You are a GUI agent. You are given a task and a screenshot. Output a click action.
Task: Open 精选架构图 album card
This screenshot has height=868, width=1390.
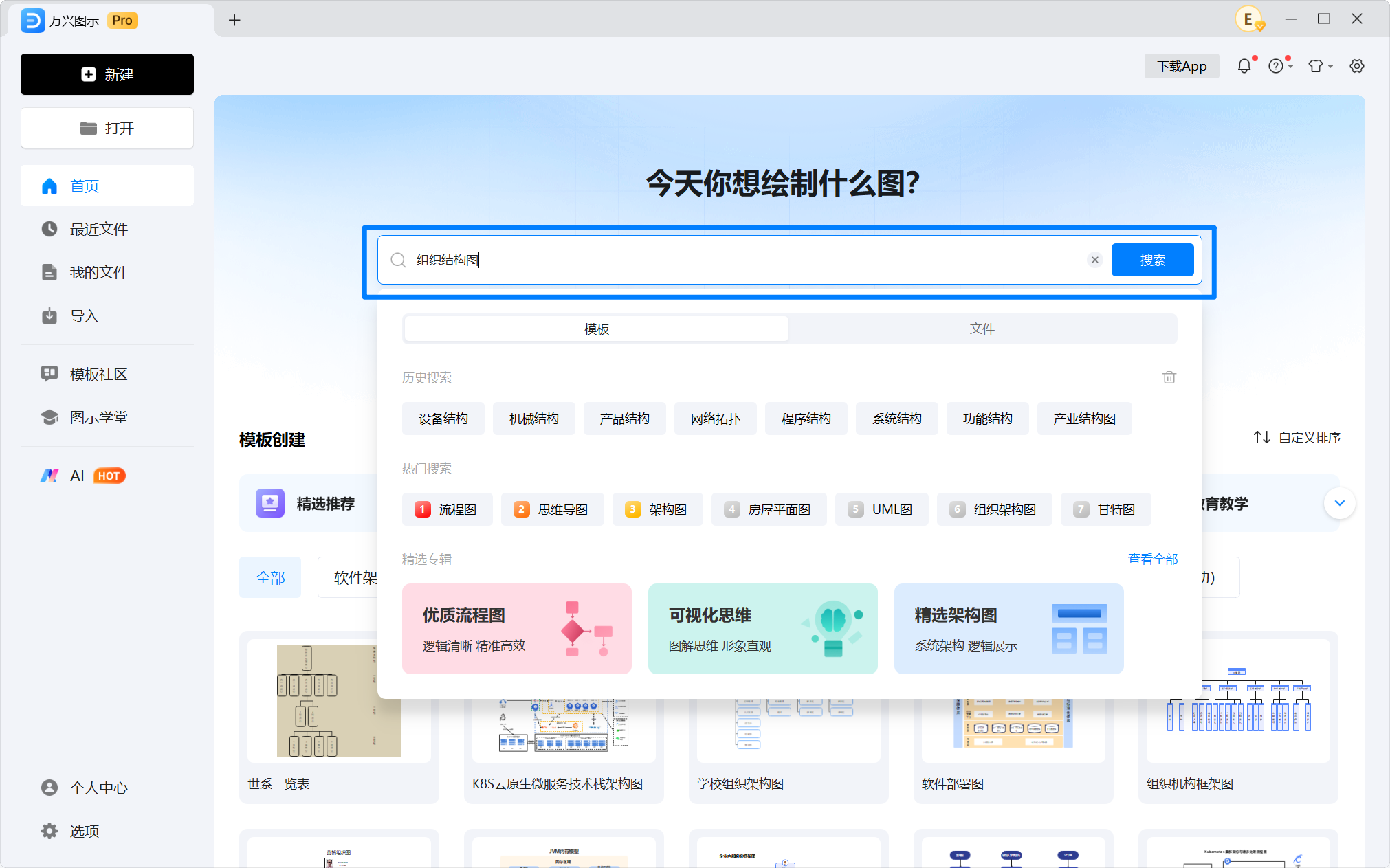tap(1009, 629)
